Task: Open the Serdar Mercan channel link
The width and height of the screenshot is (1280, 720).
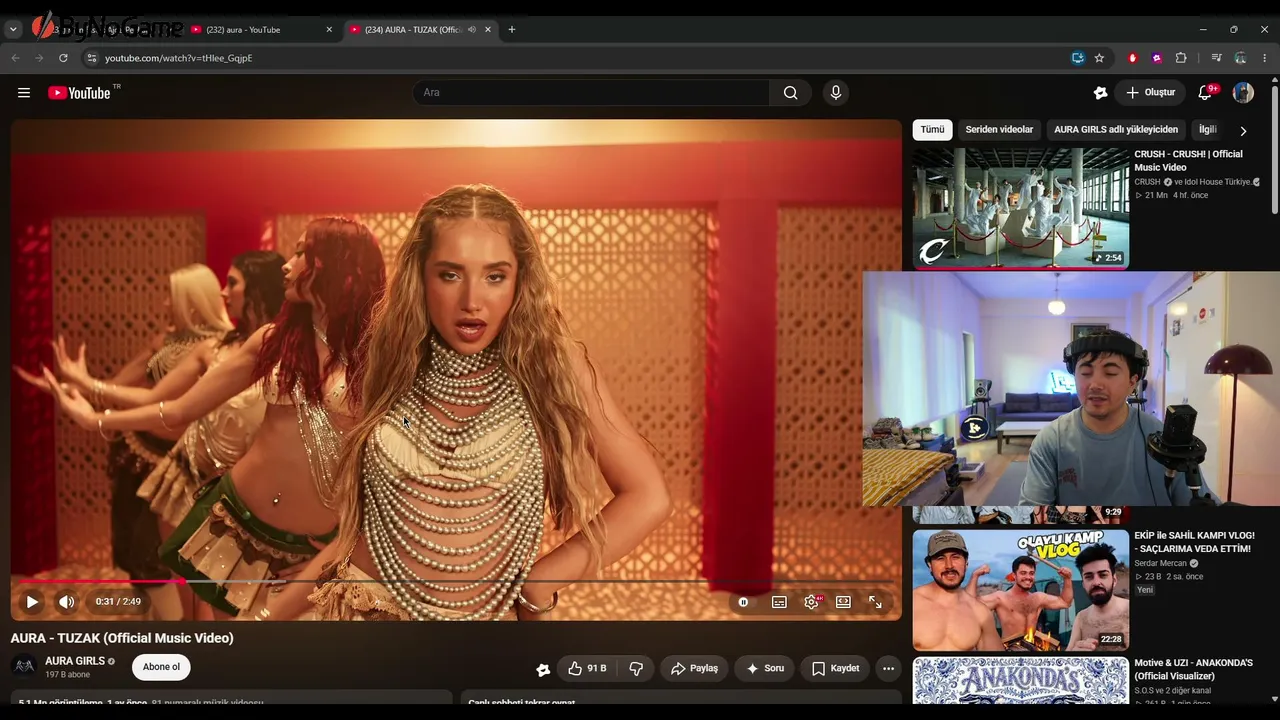Action: 1160,563
